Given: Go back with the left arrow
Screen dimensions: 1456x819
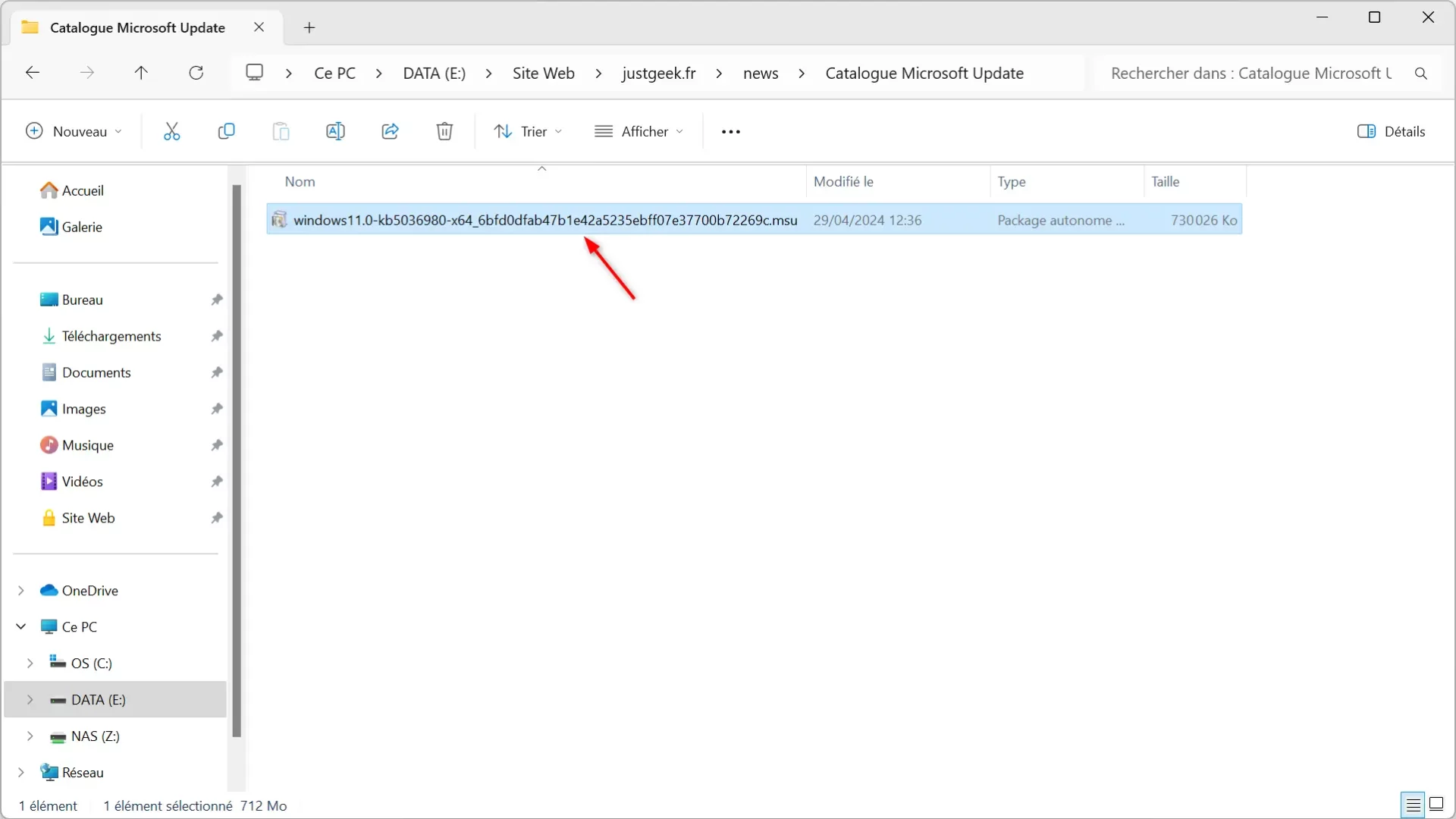Looking at the screenshot, I should tap(33, 73).
